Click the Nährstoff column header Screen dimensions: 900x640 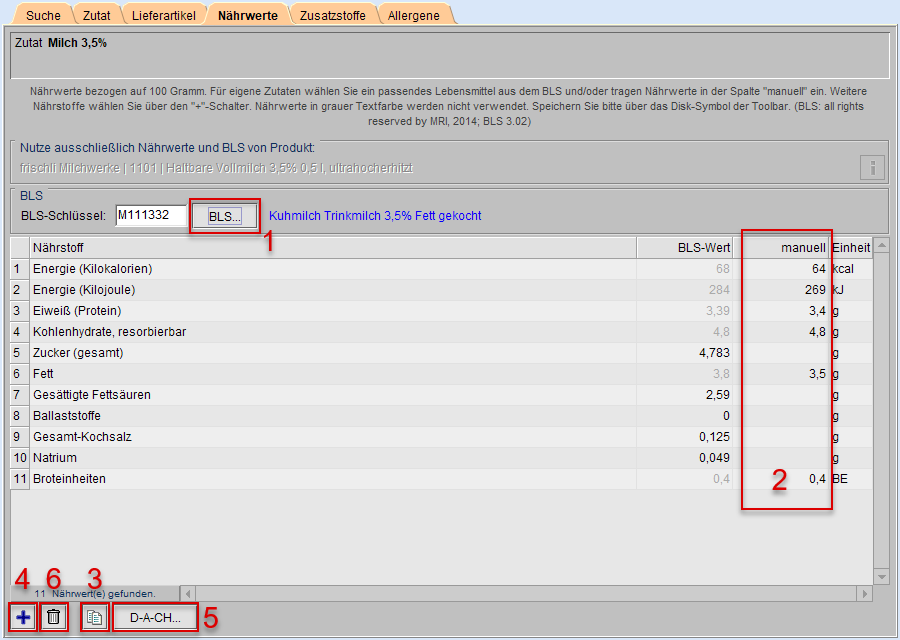point(330,247)
